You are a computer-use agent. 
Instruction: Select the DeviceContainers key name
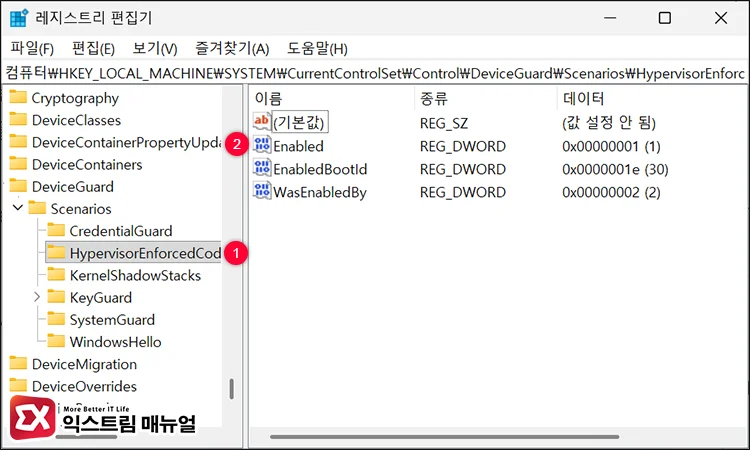(x=87, y=165)
